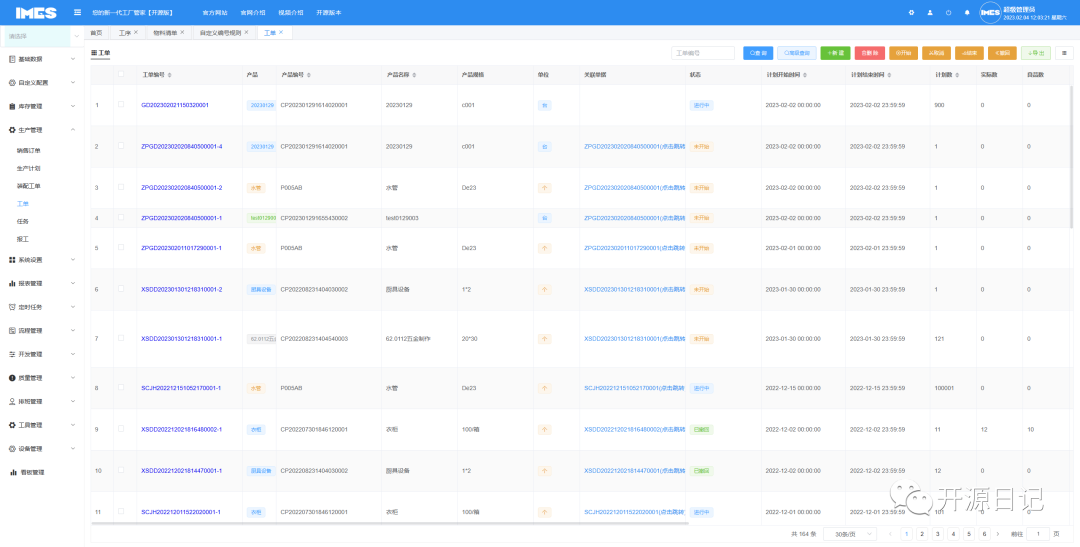Sort by 计划开始时间 column arrow
The height and width of the screenshot is (547, 1080).
(804, 74)
